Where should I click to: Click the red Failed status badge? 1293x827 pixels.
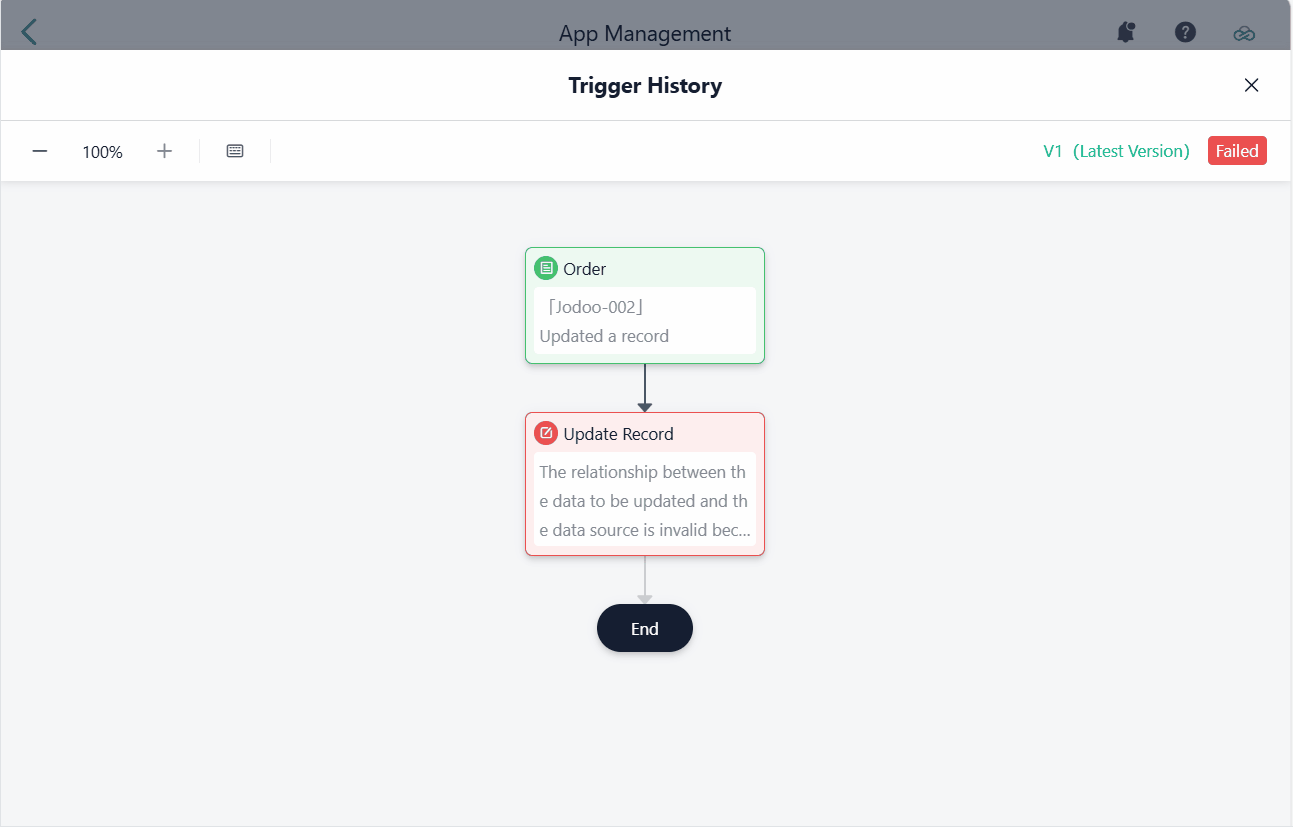point(1237,151)
